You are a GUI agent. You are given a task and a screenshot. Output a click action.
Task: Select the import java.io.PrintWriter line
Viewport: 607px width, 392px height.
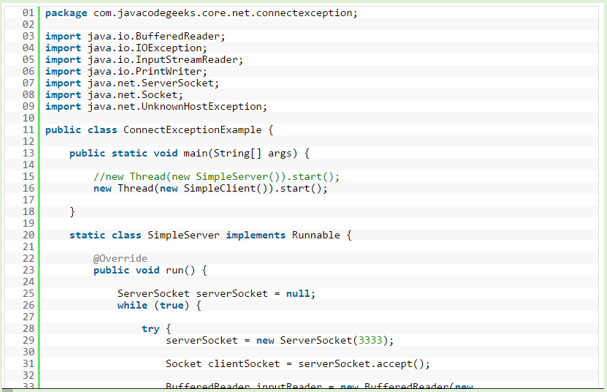pos(126,71)
